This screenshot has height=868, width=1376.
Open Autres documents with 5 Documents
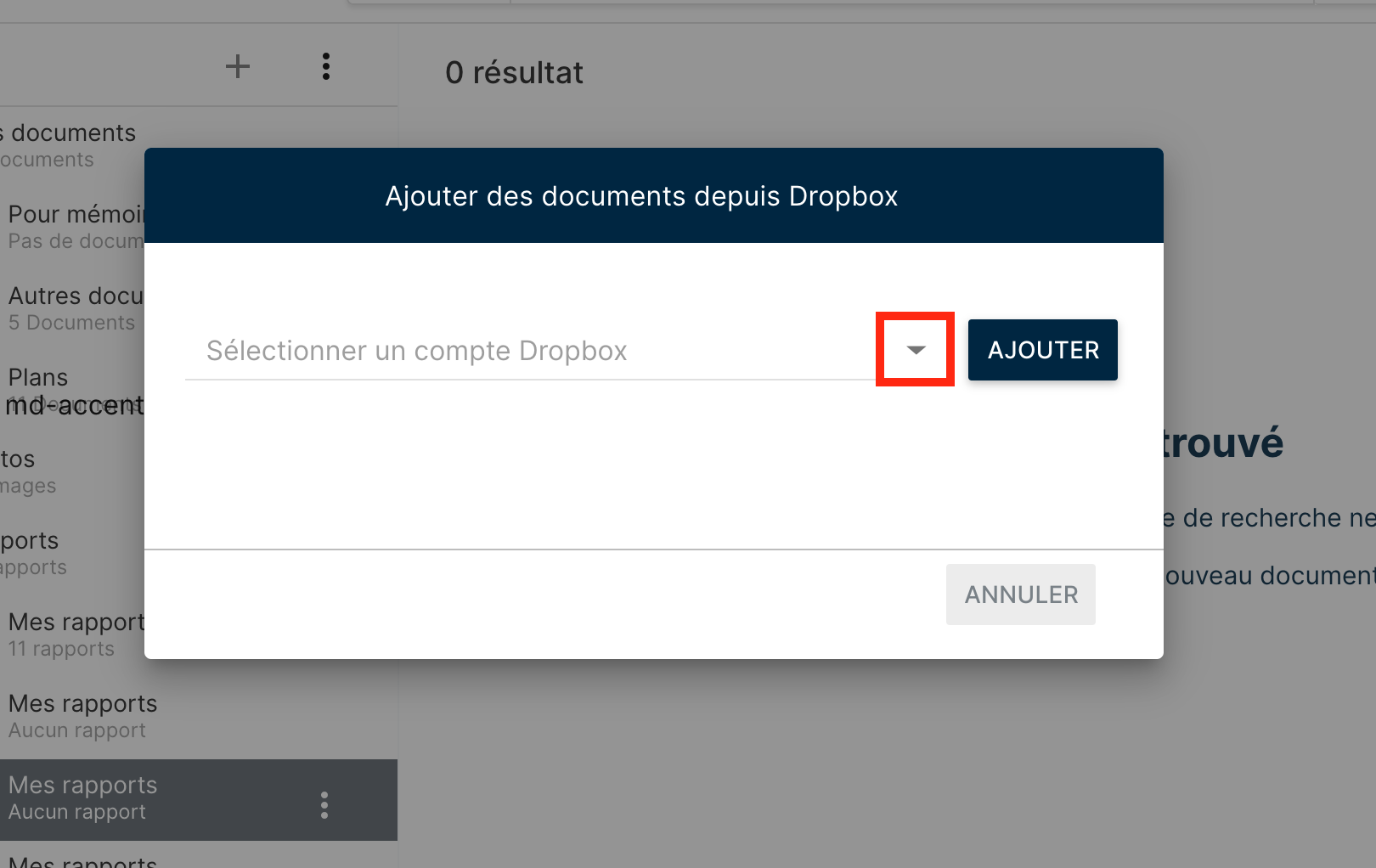[72, 309]
